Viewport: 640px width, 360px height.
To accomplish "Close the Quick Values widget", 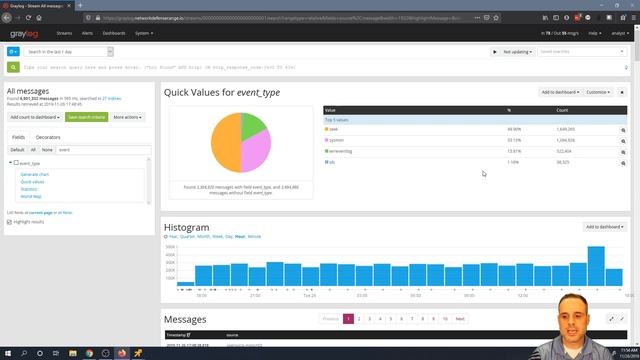I will coord(622,92).
